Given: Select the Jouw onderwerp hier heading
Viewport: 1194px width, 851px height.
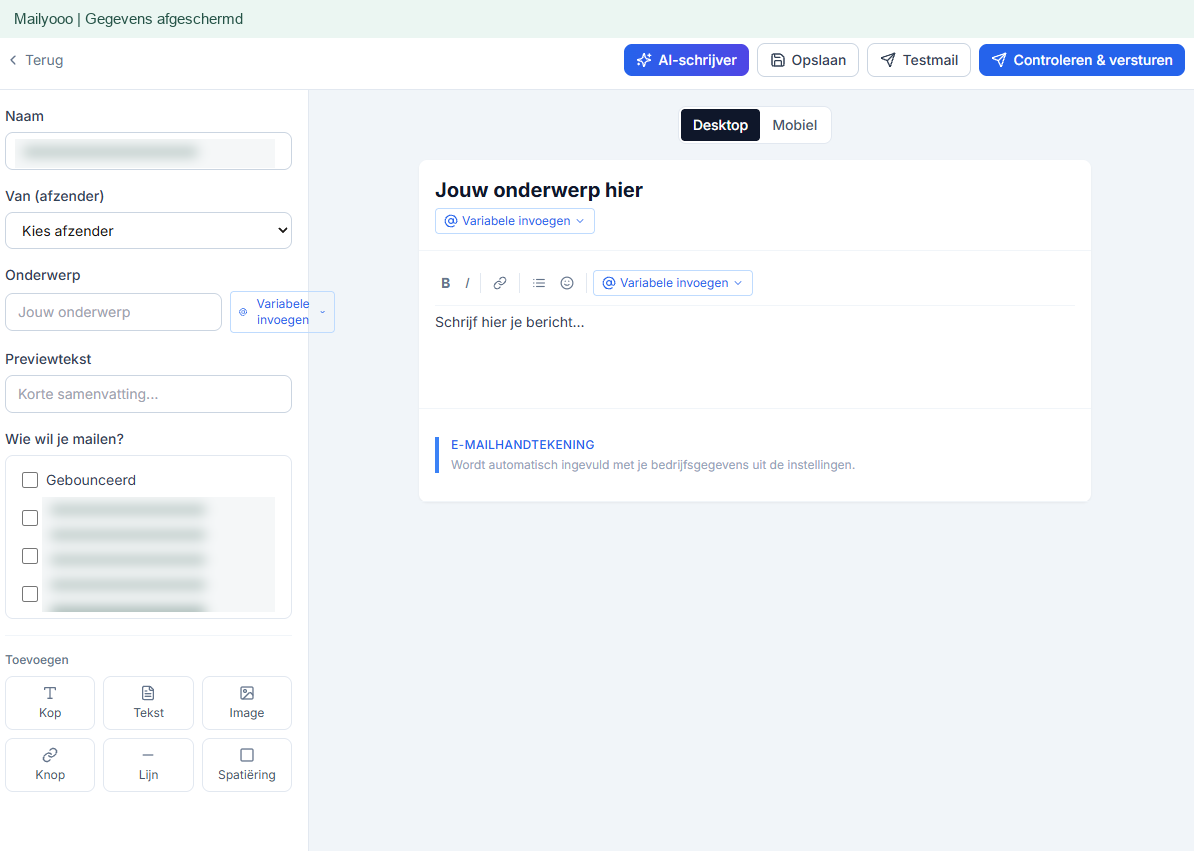Looking at the screenshot, I should pos(539,190).
